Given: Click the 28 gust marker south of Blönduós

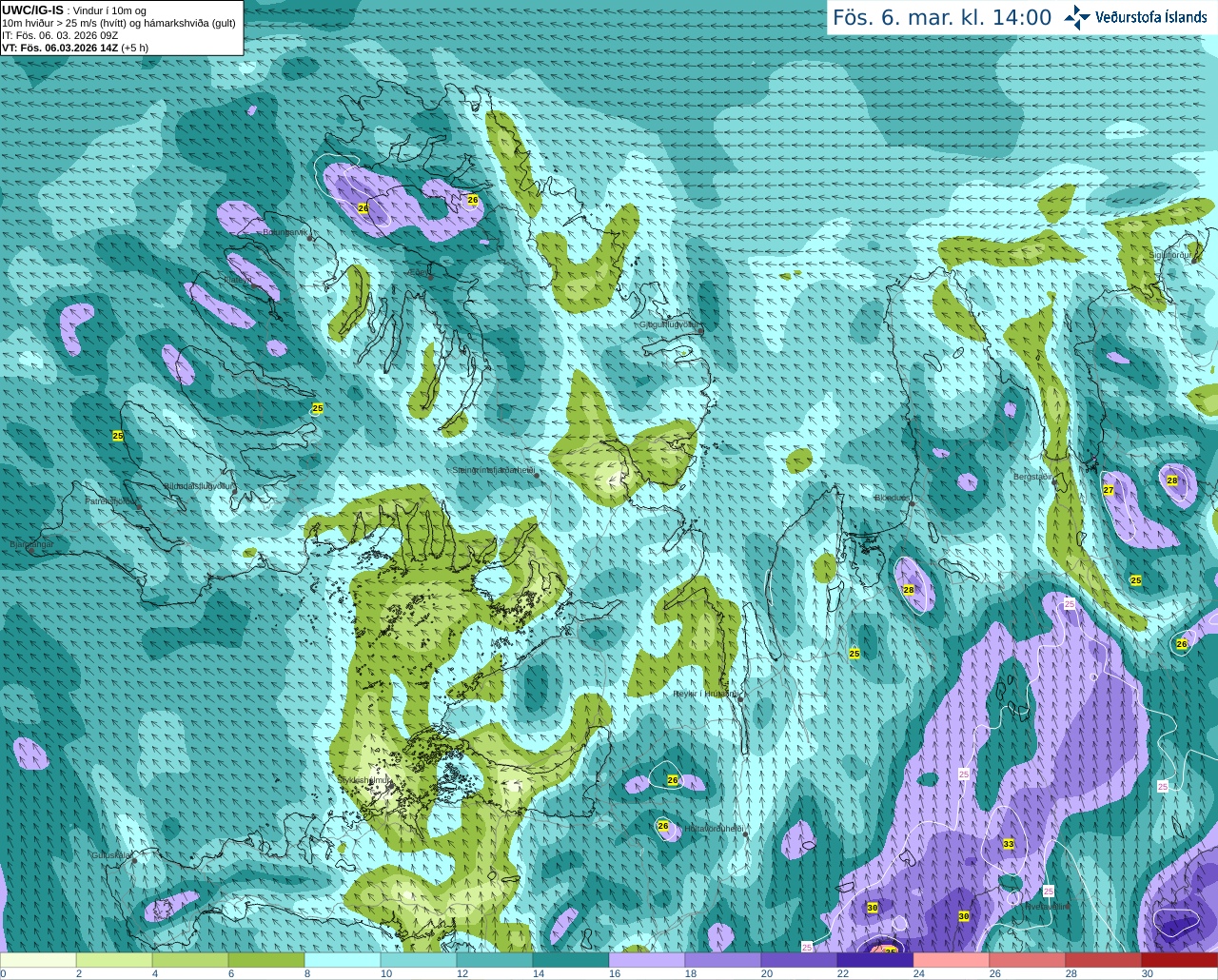Looking at the screenshot, I should [x=908, y=590].
